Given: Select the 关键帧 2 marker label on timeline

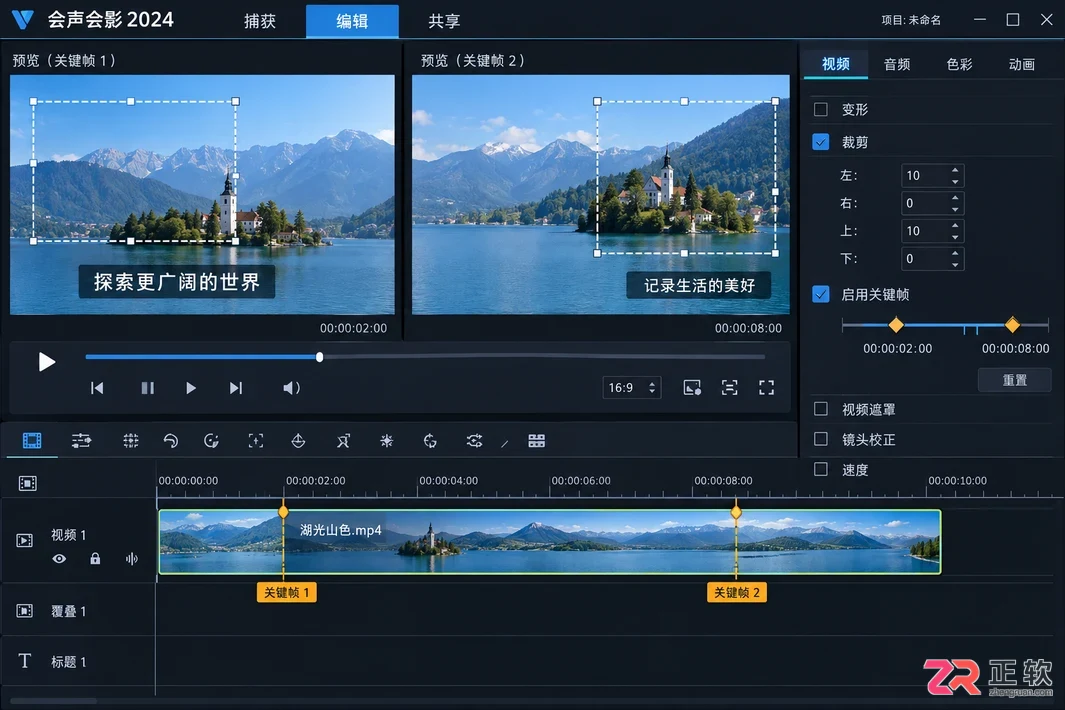Looking at the screenshot, I should (x=737, y=592).
